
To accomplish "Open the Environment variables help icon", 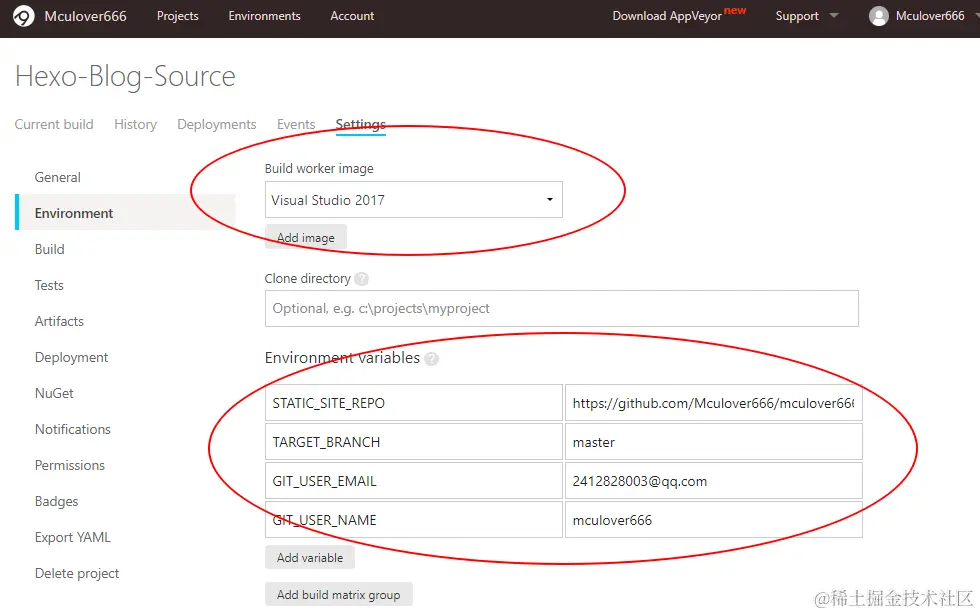I will pyautogui.click(x=431, y=359).
